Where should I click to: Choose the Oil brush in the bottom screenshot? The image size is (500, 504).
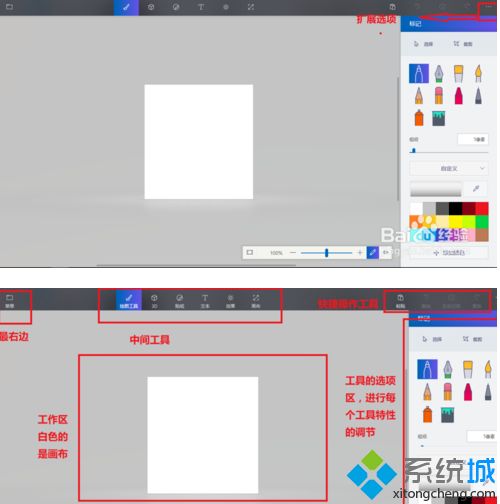[x=468, y=369]
